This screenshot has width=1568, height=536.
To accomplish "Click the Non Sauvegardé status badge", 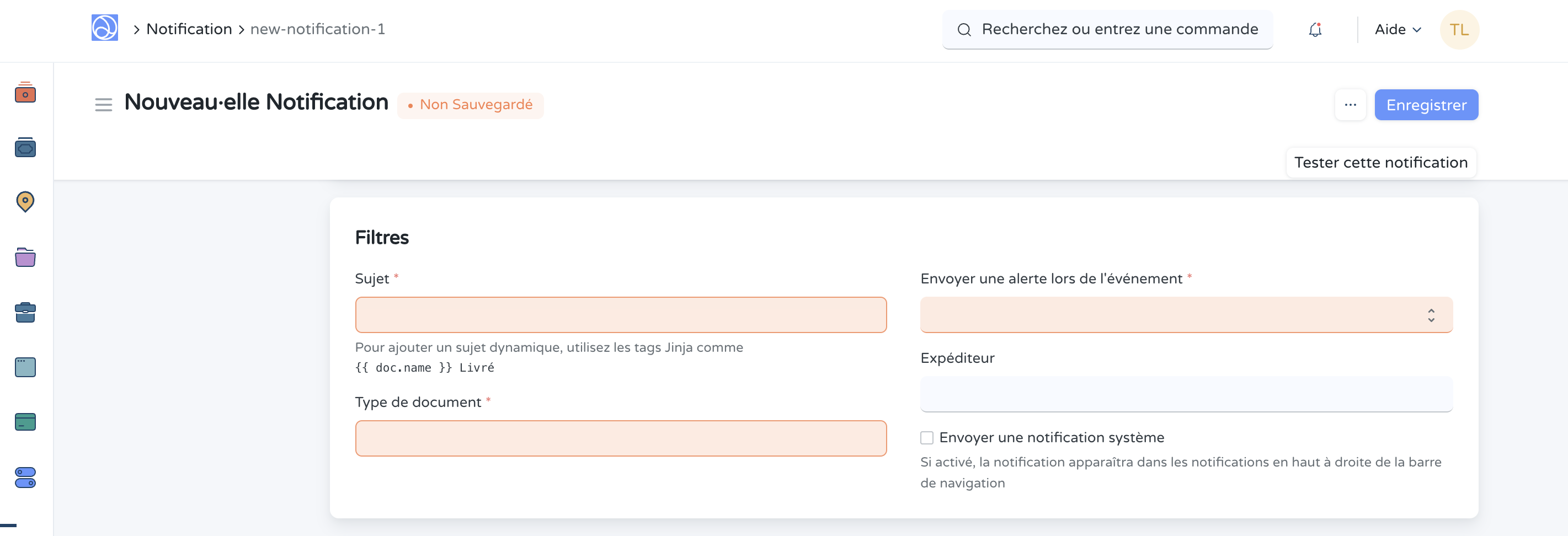I will (471, 105).
